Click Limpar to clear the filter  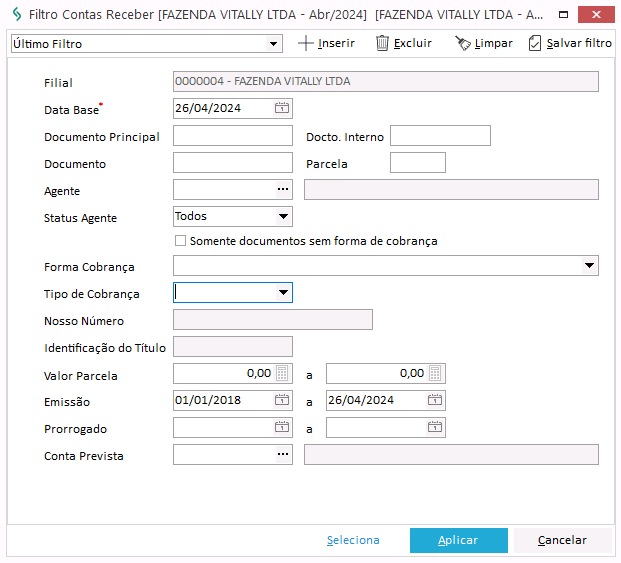[484, 44]
